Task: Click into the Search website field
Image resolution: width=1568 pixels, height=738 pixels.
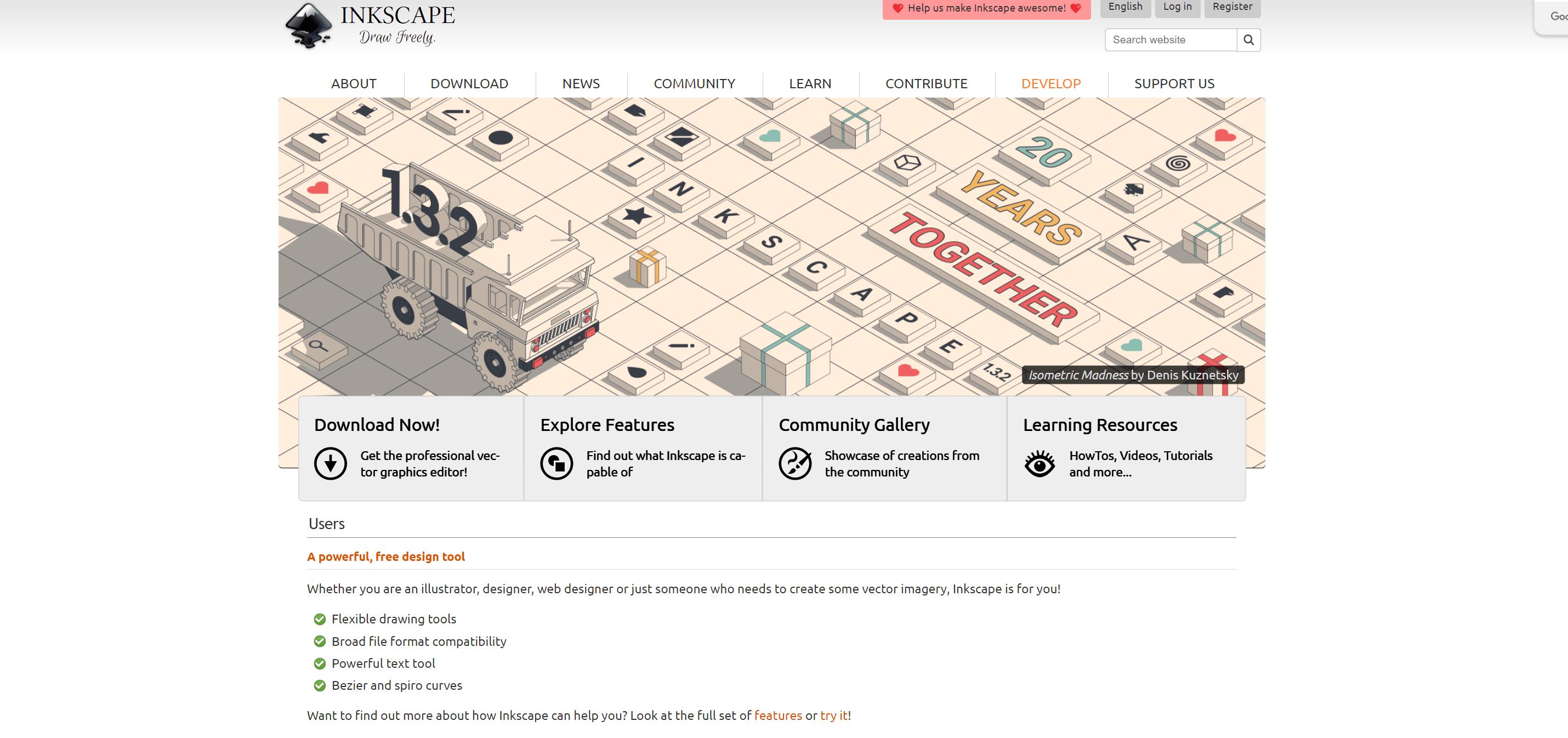Action: pos(1170,39)
